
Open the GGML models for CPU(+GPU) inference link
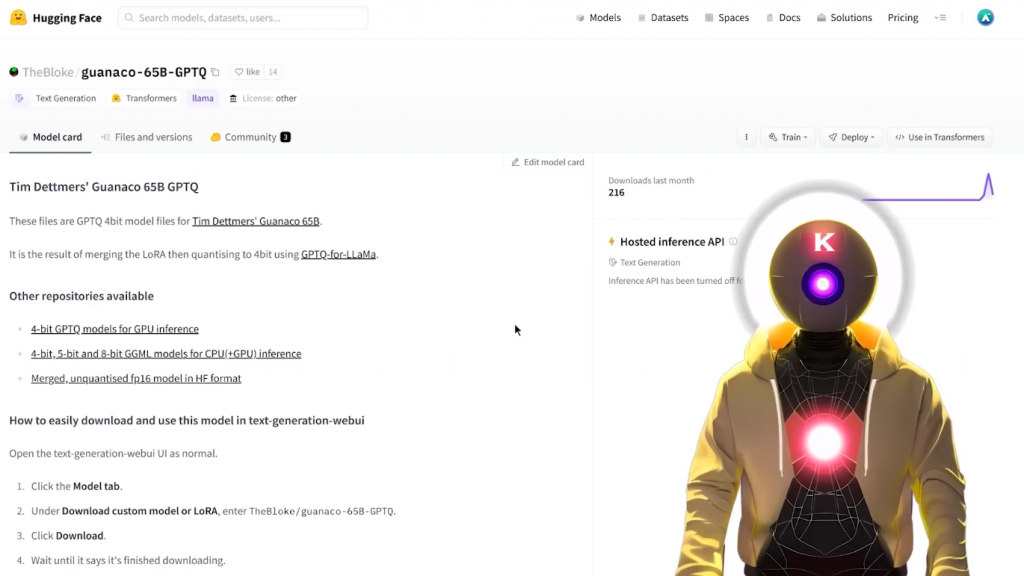[x=166, y=353]
